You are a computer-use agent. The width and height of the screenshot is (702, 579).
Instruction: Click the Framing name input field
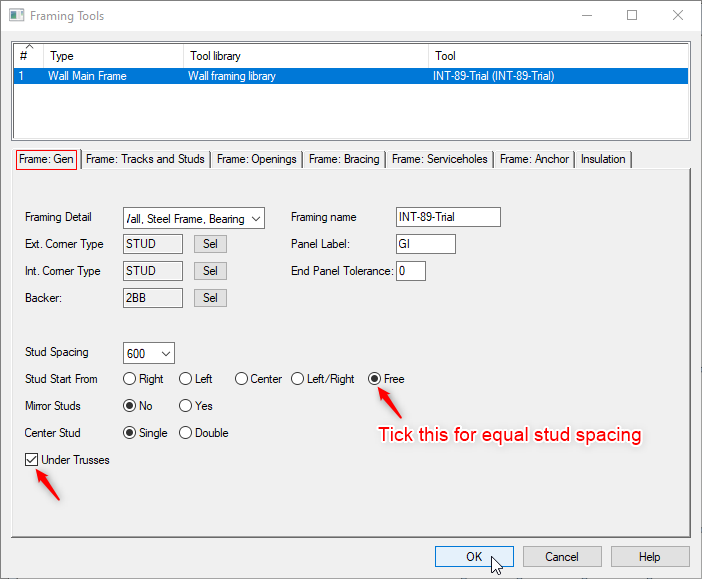coord(447,217)
